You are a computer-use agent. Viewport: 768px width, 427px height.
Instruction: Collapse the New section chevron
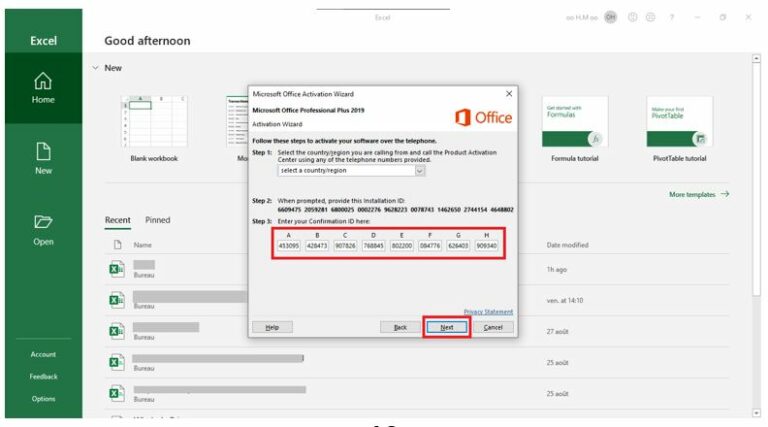(95, 68)
